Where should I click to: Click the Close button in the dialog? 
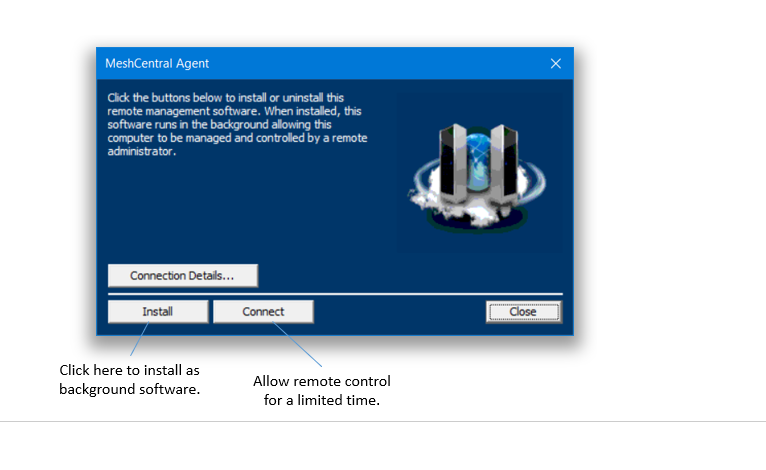click(524, 312)
